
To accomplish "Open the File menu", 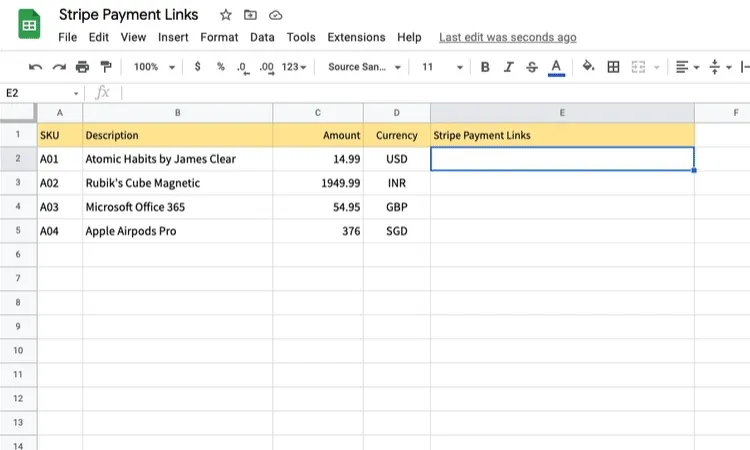I will pos(67,37).
